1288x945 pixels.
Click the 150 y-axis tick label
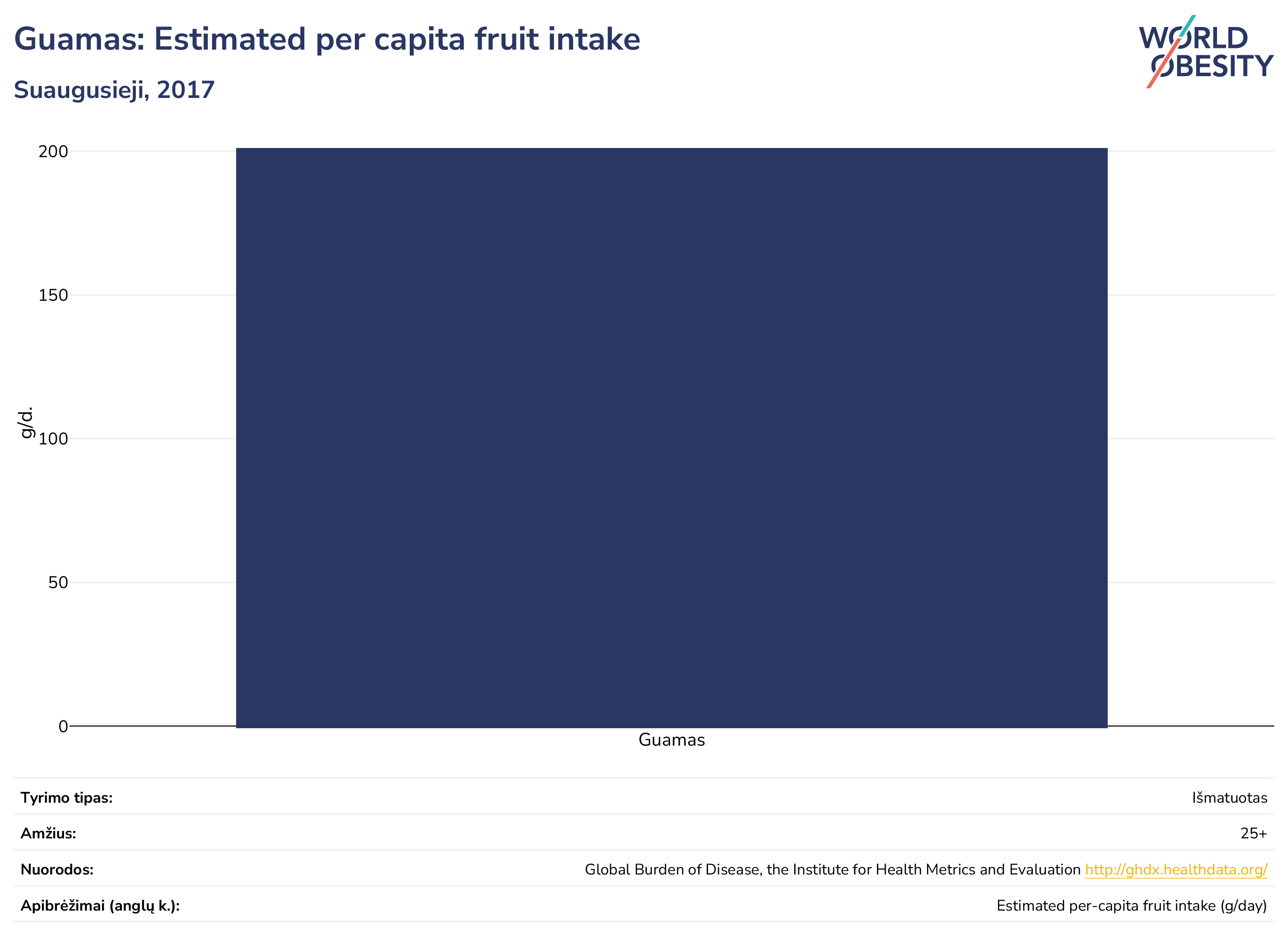[x=53, y=295]
